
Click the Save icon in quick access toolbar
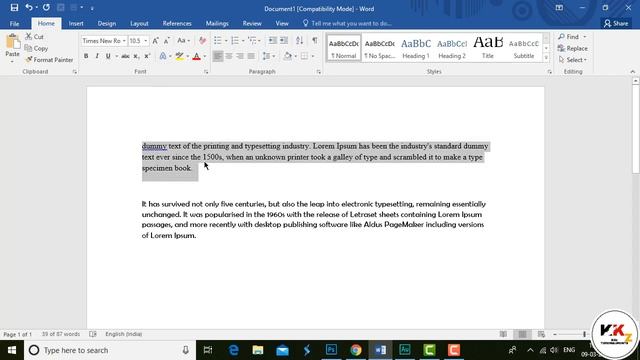click(14, 8)
